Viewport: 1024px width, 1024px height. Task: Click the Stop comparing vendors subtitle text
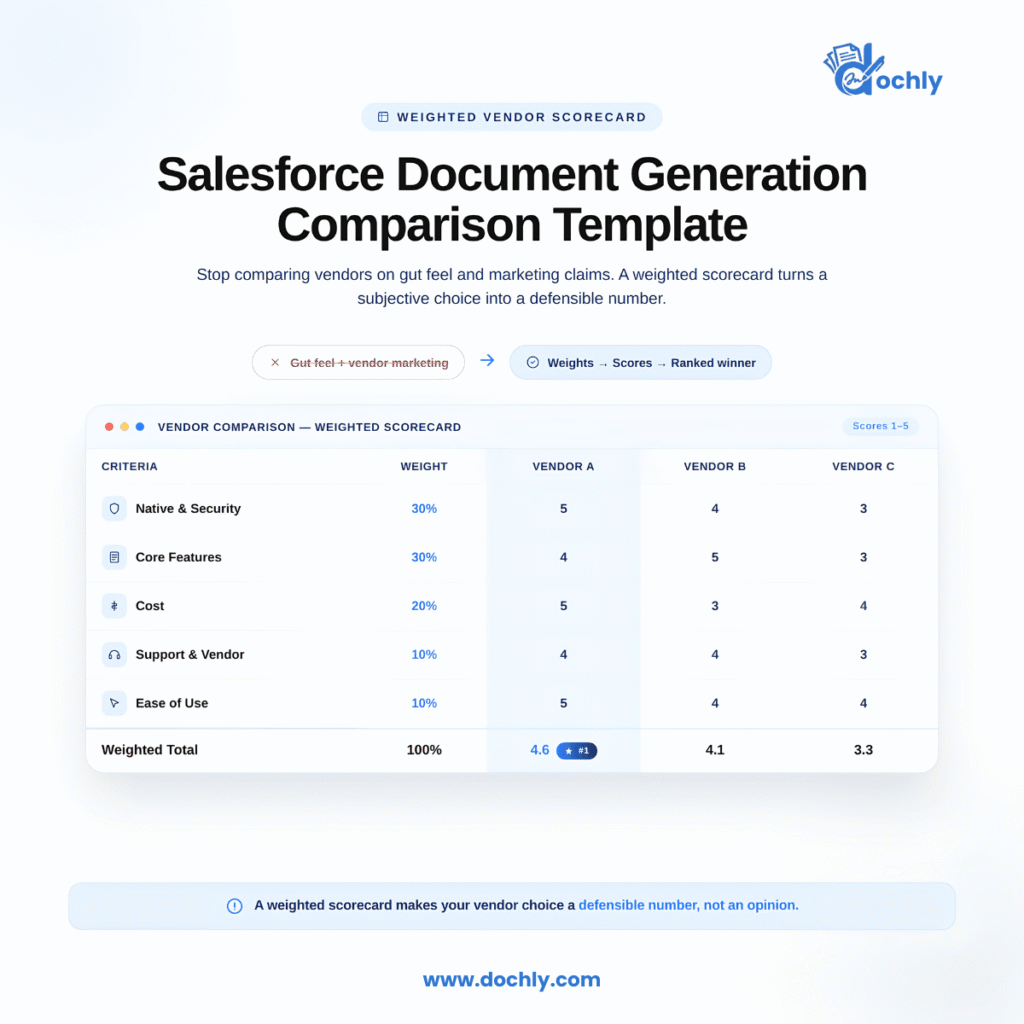pos(512,287)
